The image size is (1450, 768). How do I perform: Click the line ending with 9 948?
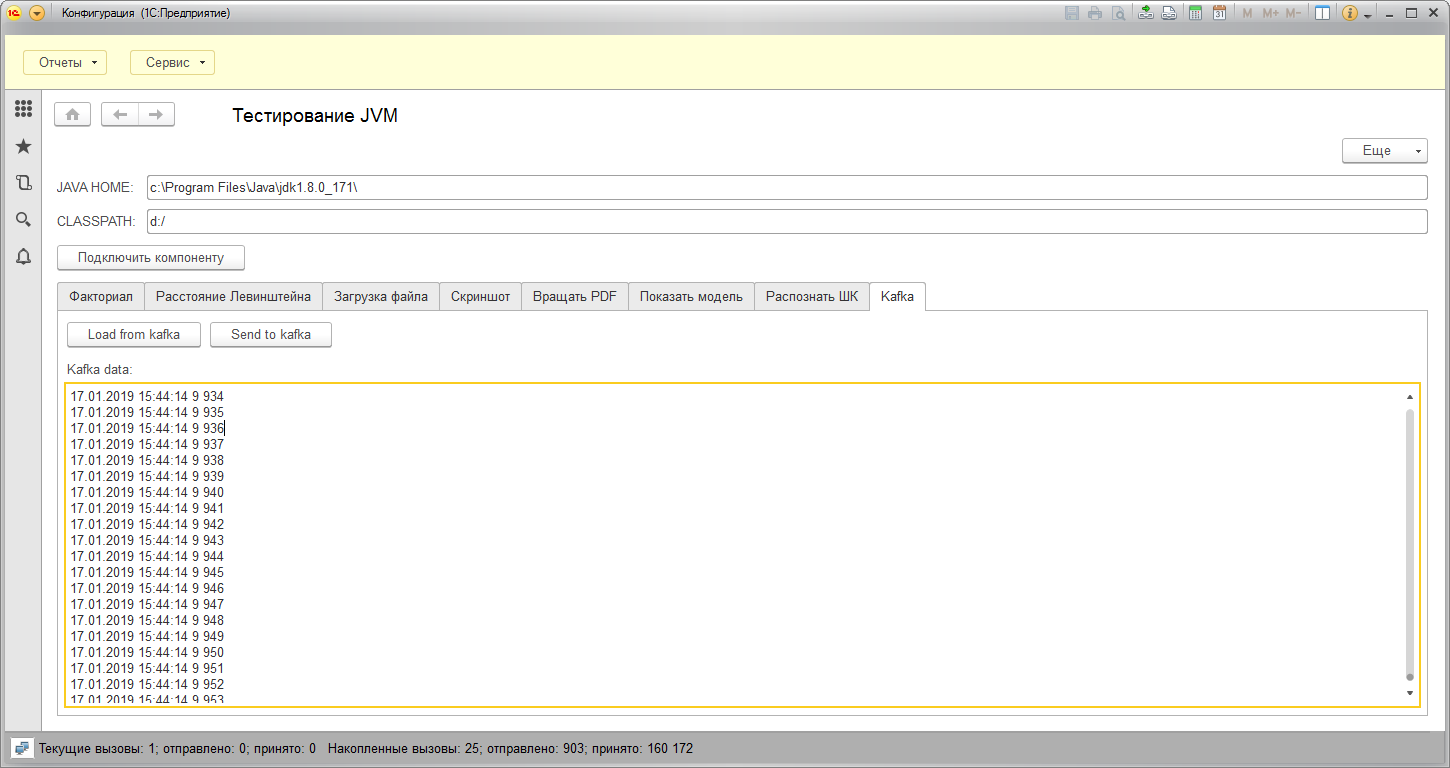(x=147, y=620)
